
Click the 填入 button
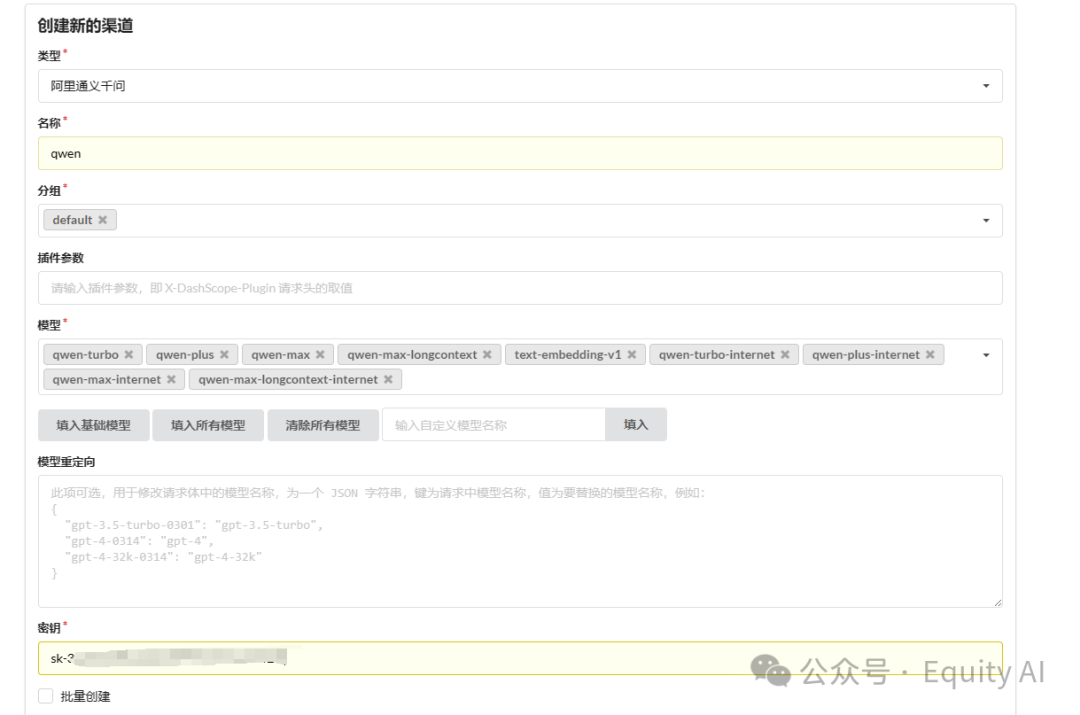point(636,424)
